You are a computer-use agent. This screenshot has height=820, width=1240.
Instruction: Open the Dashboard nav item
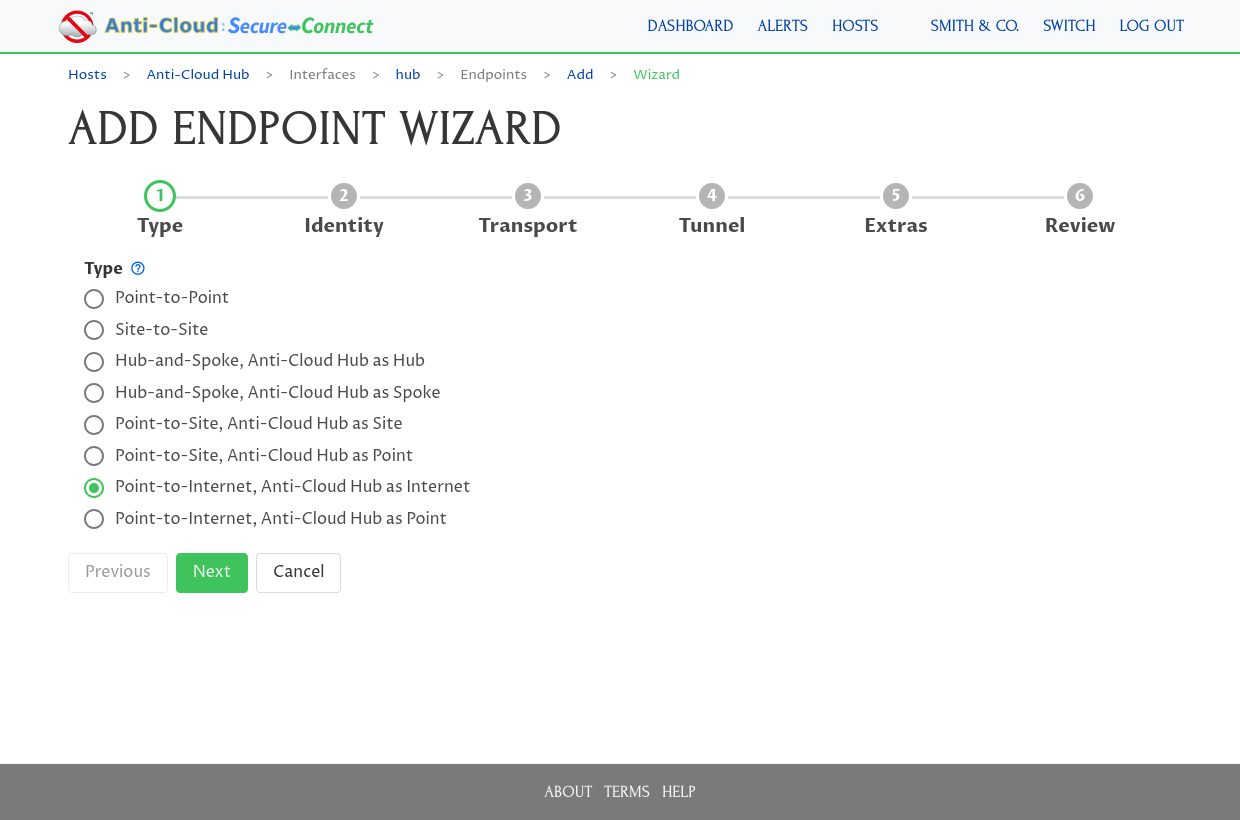point(690,26)
